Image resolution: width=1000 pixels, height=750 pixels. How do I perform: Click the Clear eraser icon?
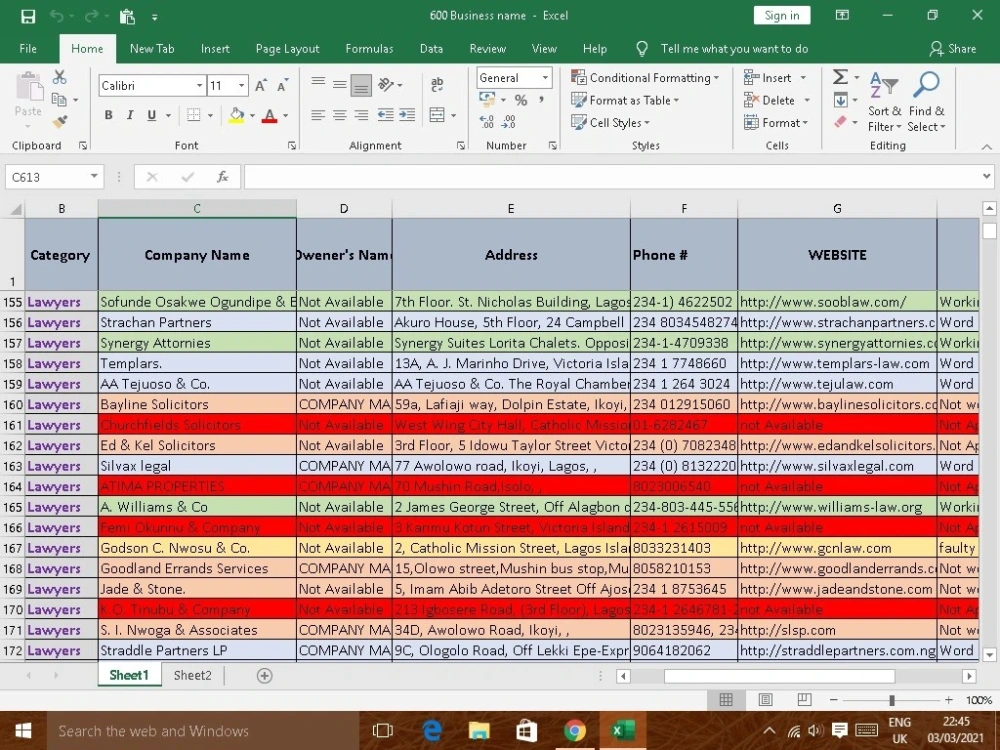pyautogui.click(x=841, y=121)
